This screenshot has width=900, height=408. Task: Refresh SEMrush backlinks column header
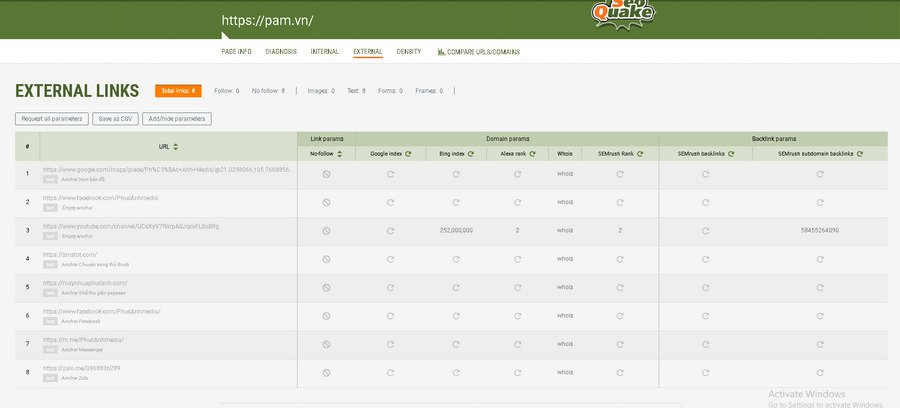tap(732, 154)
